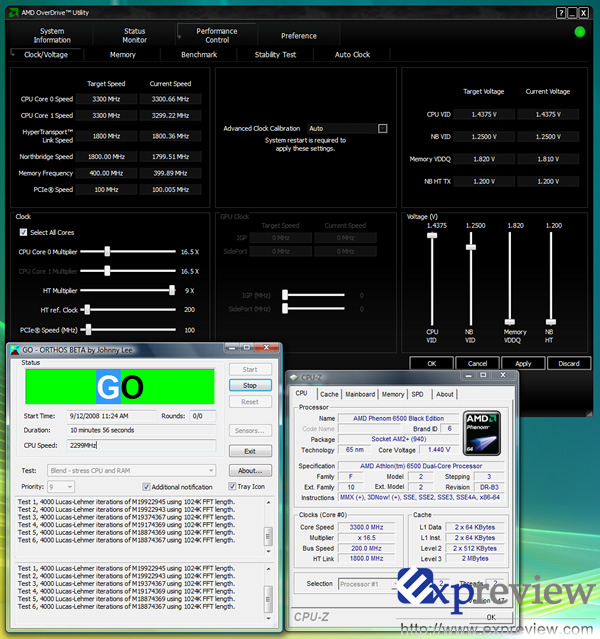Click the CPU-Z Core Speed value

click(x=366, y=527)
